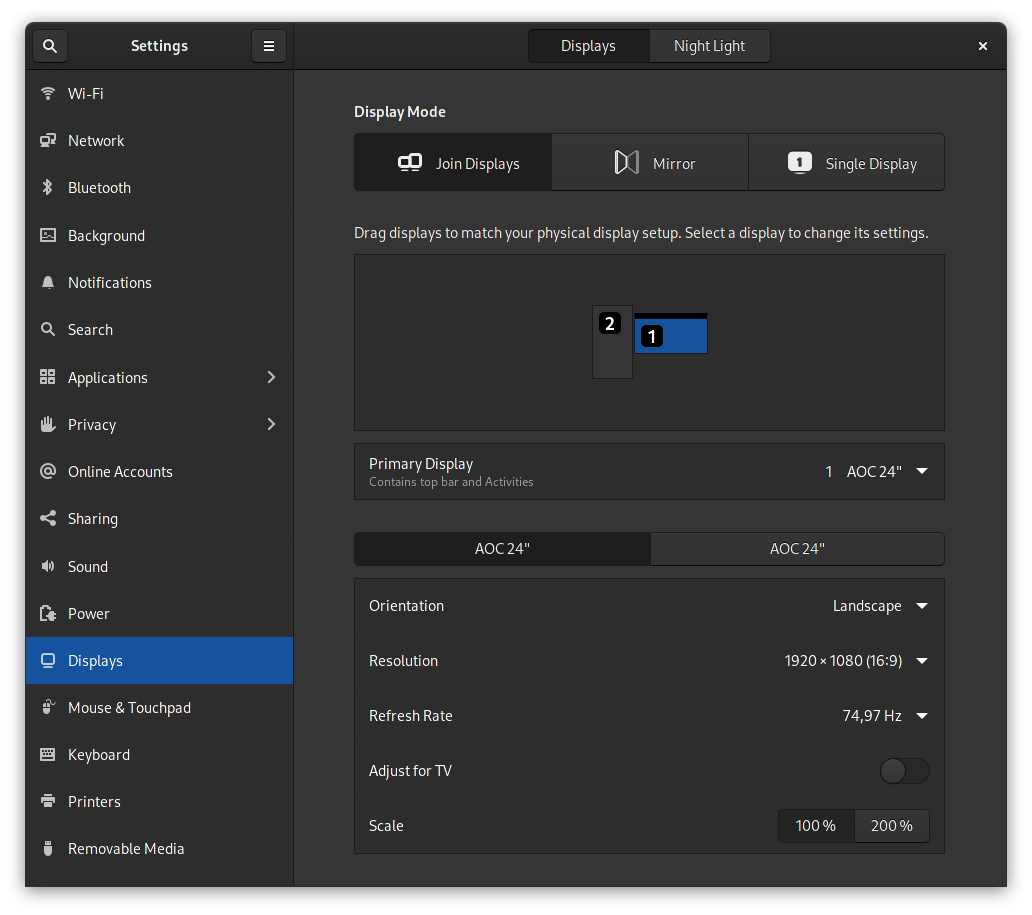Select the first AOC 24" monitor tab

click(x=502, y=548)
